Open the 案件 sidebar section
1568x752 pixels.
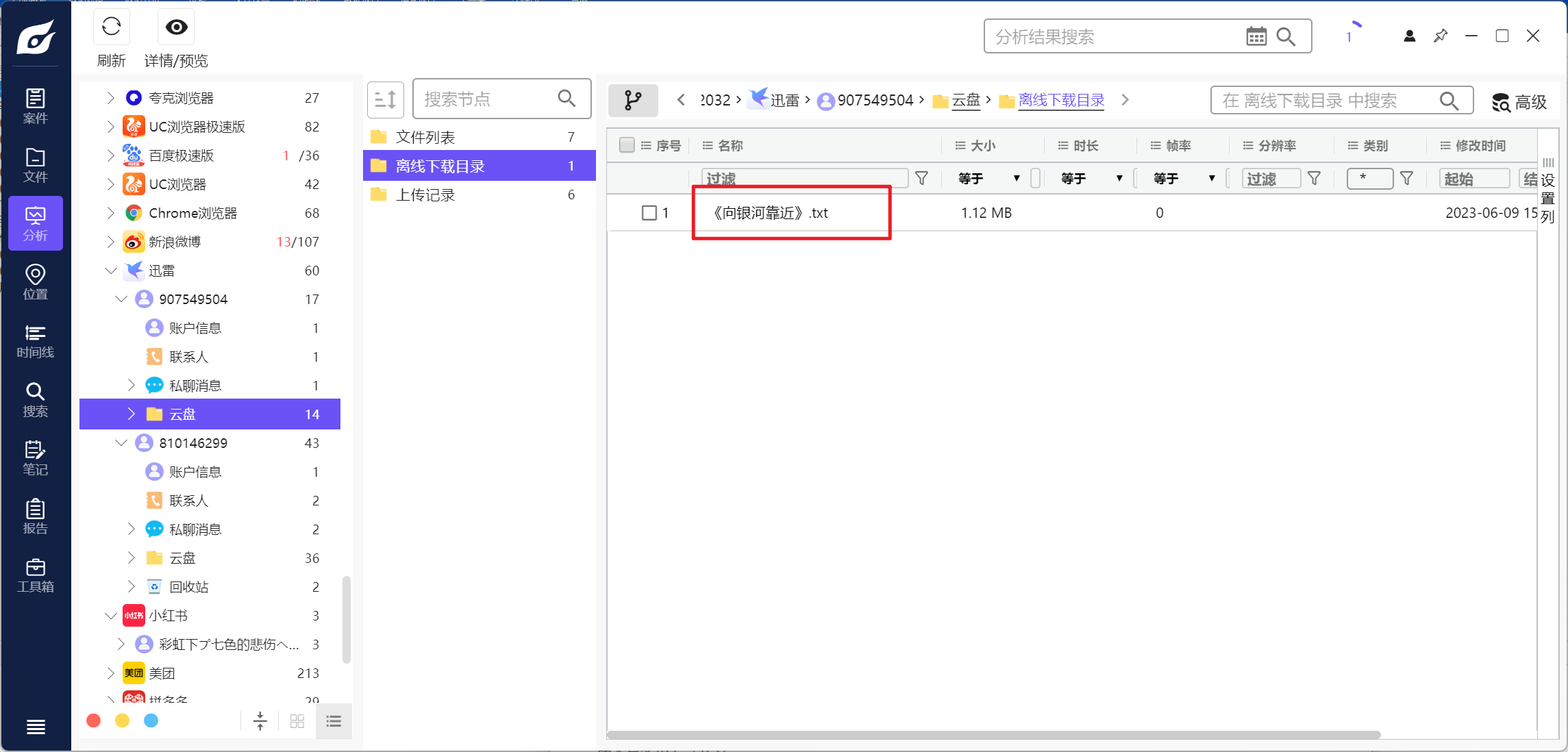pyautogui.click(x=35, y=106)
